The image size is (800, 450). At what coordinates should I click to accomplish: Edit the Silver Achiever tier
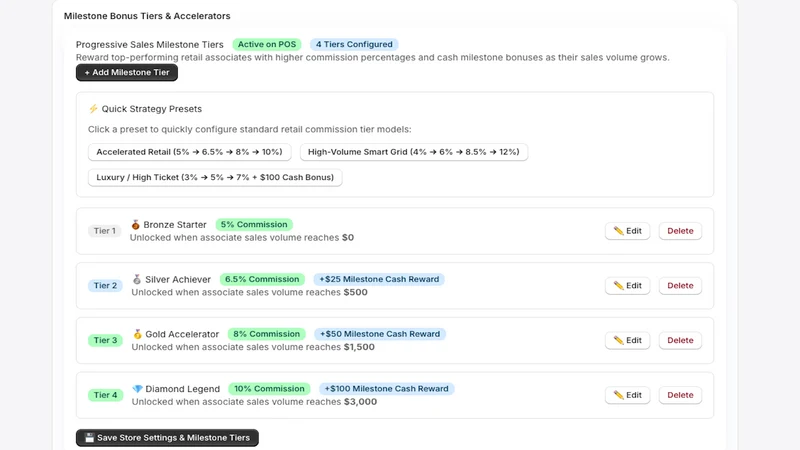628,286
